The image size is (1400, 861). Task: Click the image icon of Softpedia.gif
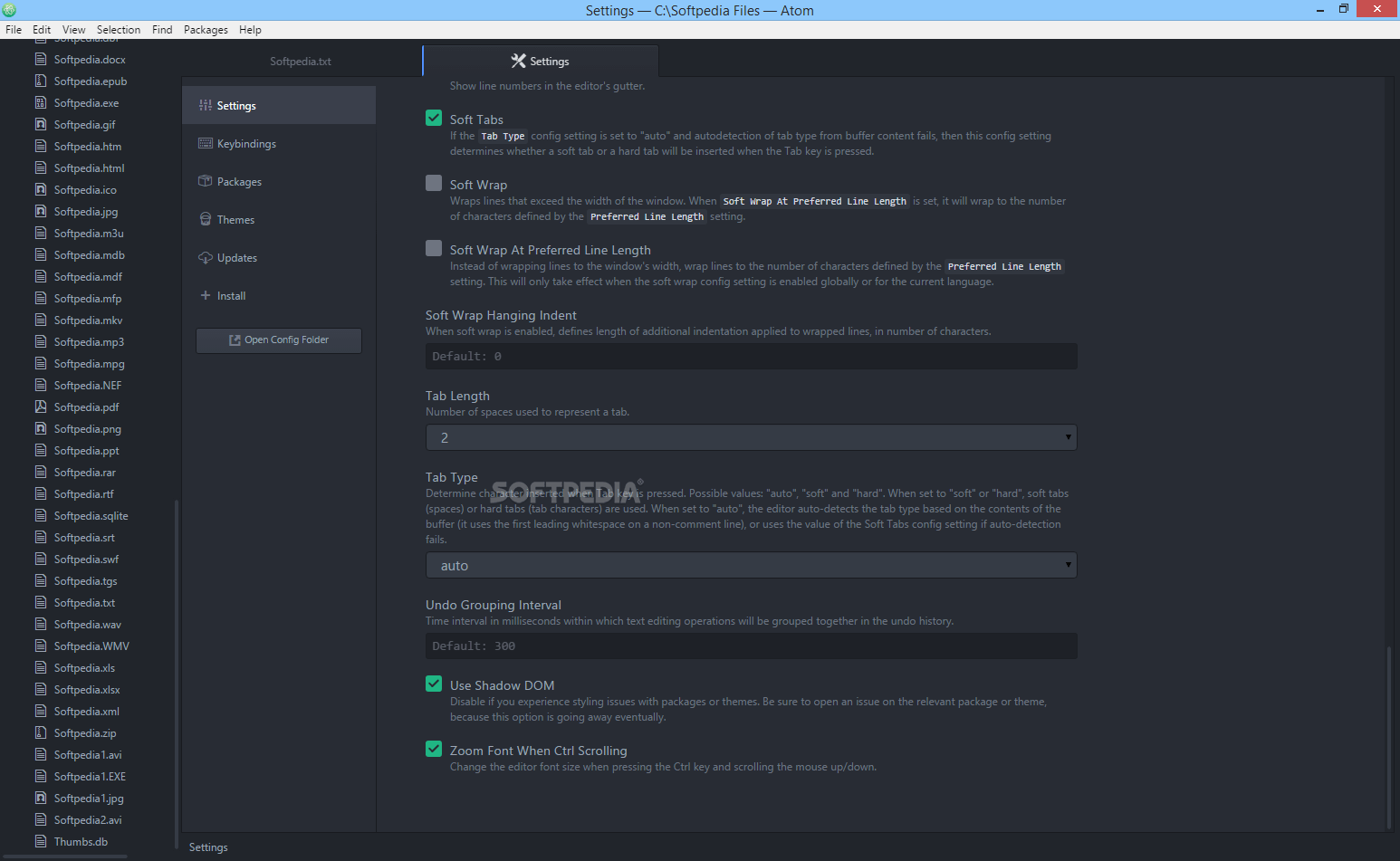click(41, 124)
